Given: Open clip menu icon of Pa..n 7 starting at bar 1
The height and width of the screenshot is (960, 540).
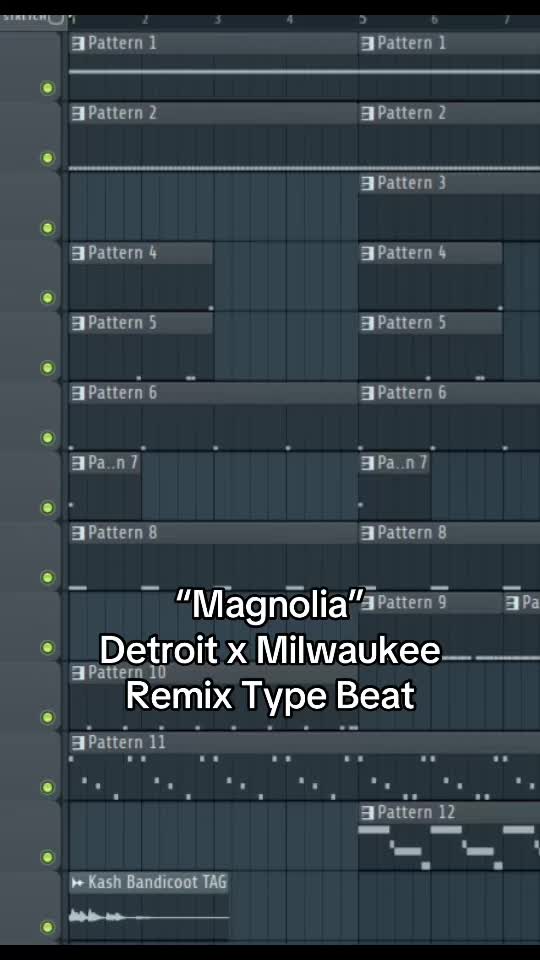Looking at the screenshot, I should pos(78,463).
